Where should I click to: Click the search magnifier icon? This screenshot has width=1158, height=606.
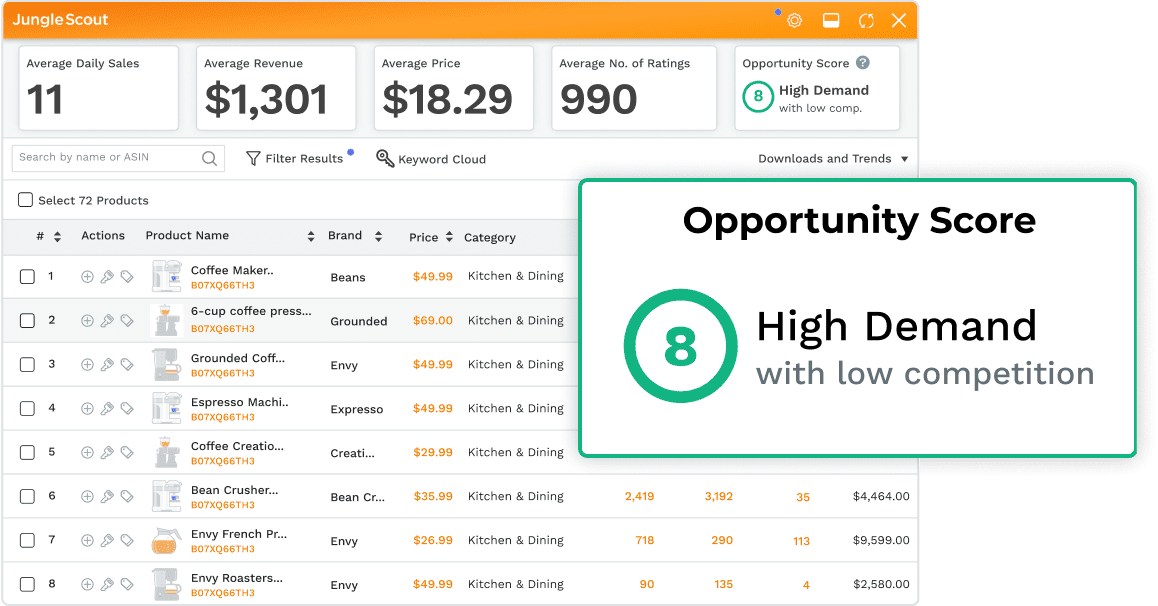click(209, 158)
